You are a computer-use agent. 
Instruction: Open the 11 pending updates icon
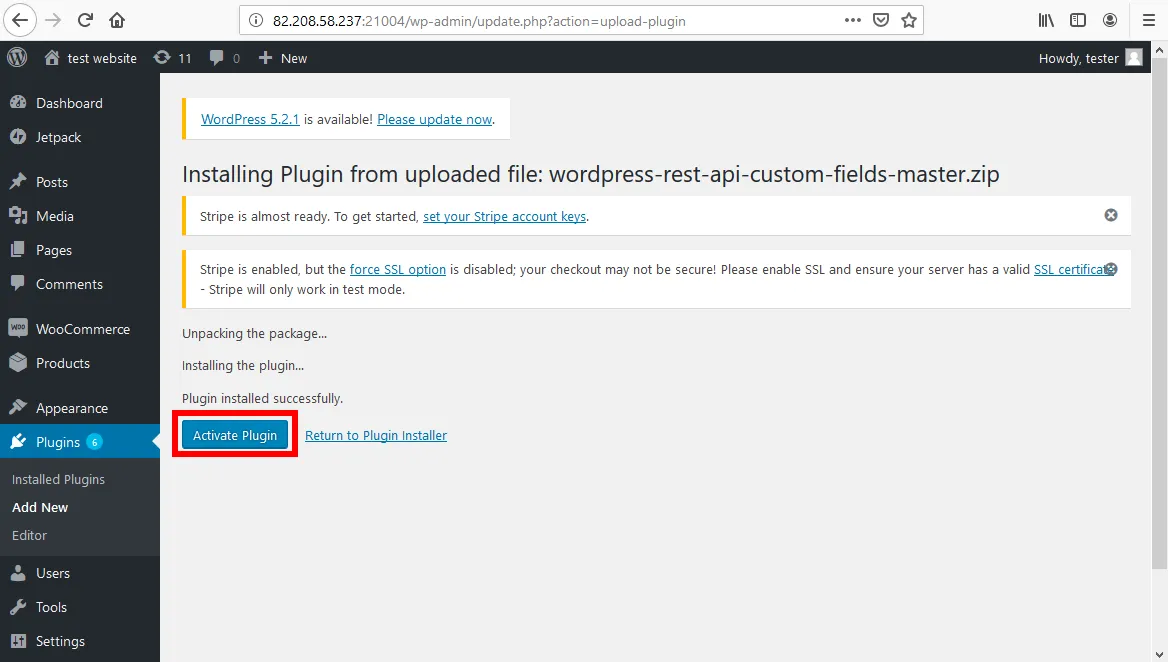click(x=172, y=58)
